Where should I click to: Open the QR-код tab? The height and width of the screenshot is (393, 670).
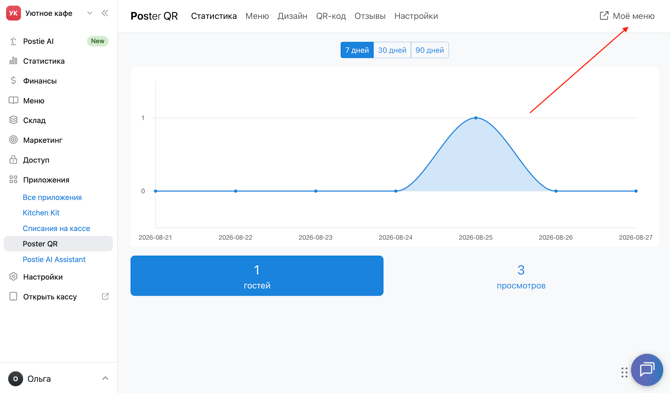tap(331, 16)
